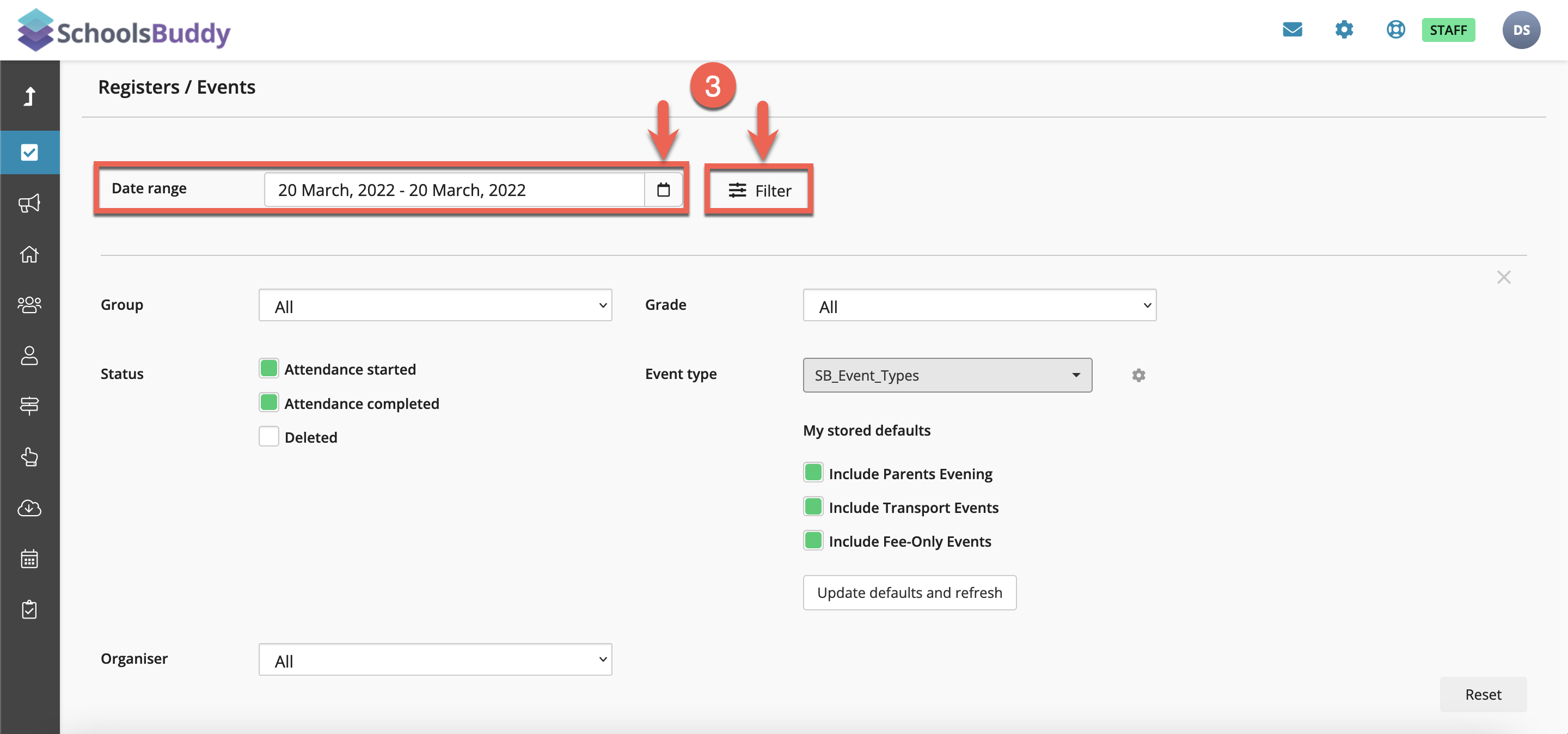The image size is (1568, 734).
Task: Open the groups people sidebar icon
Action: 29,304
